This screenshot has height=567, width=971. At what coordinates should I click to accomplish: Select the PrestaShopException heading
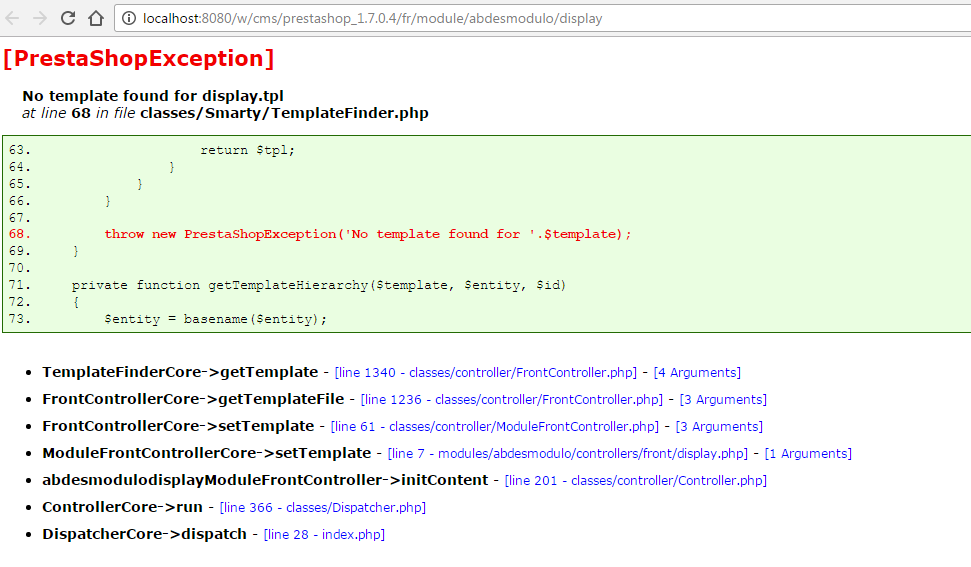(x=139, y=58)
